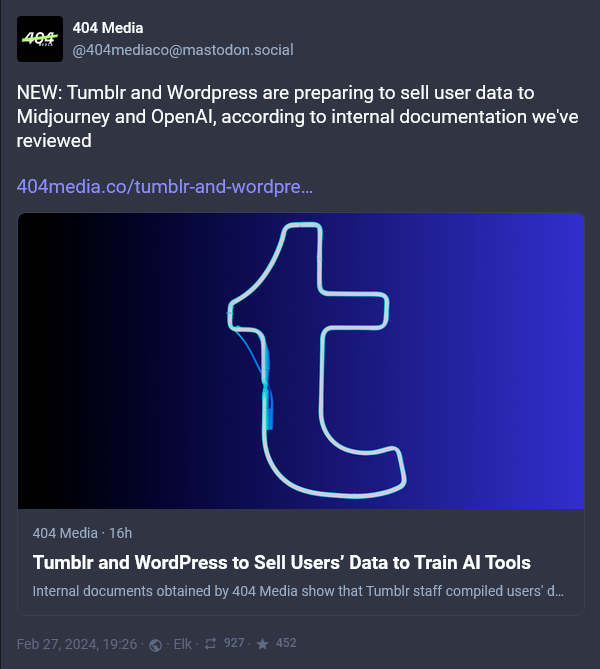This screenshot has width=600, height=669.
Task: Open the Feb 27, 2024, 19:26 timestamp
Action: [x=77, y=644]
